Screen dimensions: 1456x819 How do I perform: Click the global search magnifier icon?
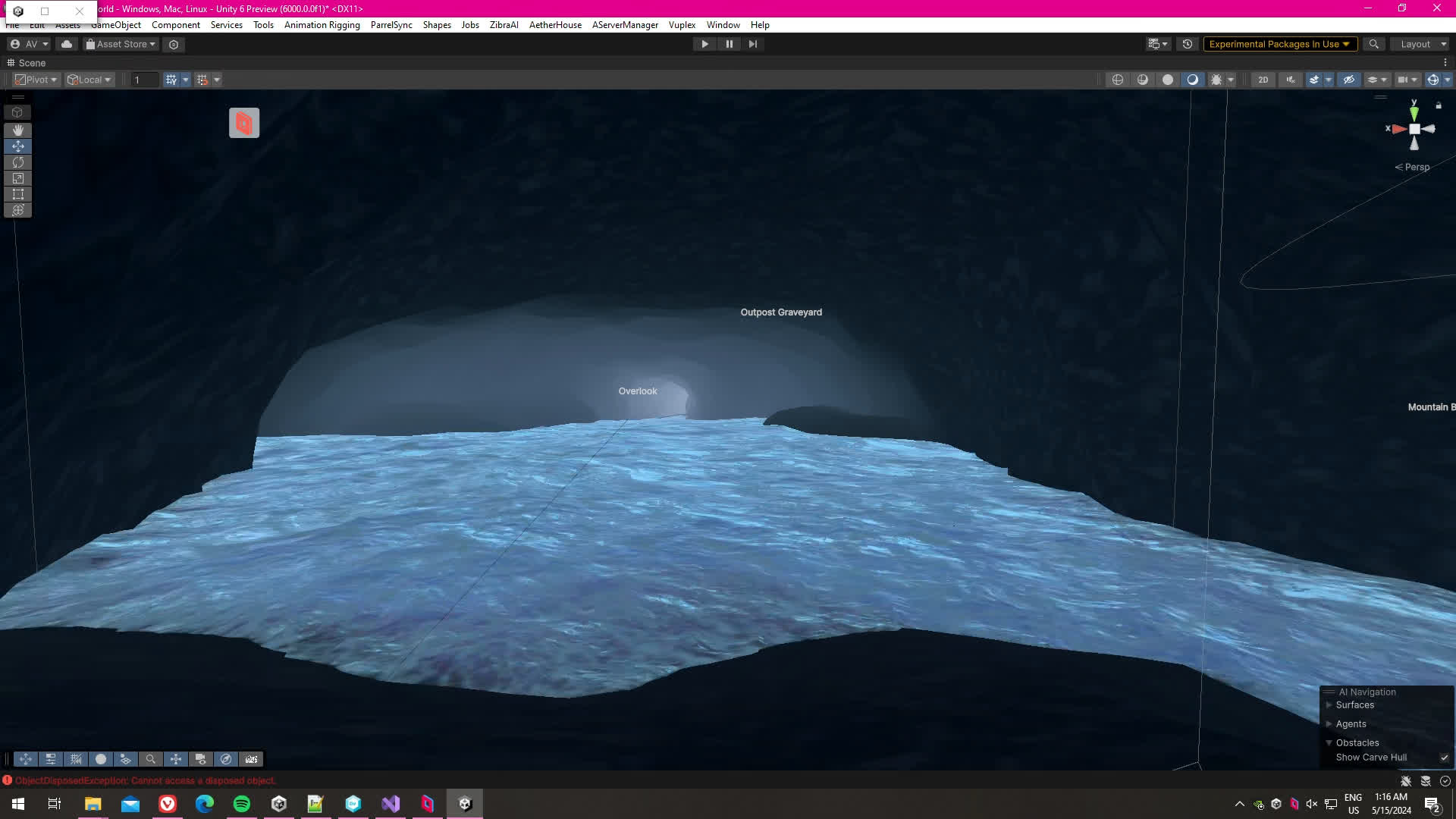[1373, 44]
